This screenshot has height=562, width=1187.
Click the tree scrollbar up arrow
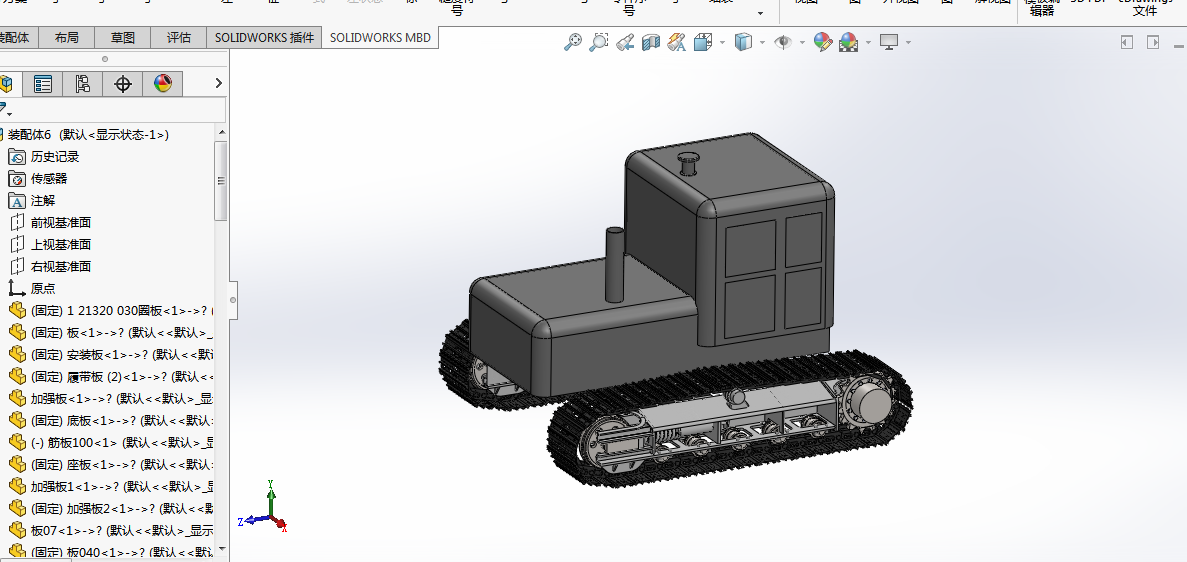(x=222, y=133)
